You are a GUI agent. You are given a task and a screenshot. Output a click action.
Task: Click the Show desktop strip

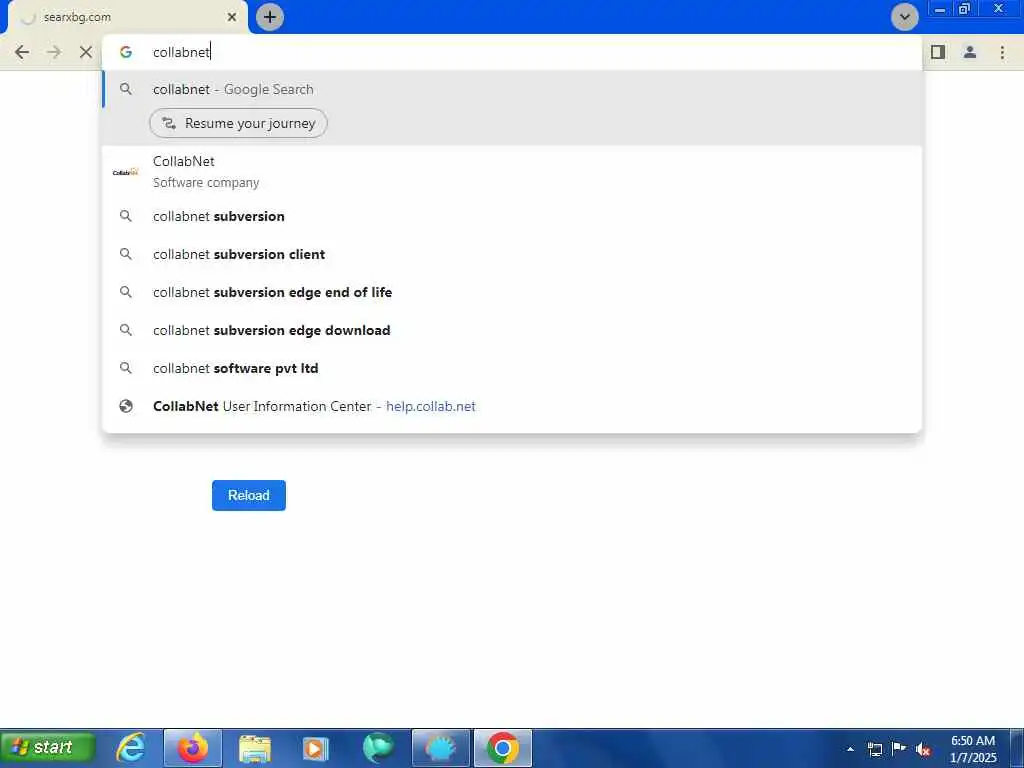(1017, 748)
